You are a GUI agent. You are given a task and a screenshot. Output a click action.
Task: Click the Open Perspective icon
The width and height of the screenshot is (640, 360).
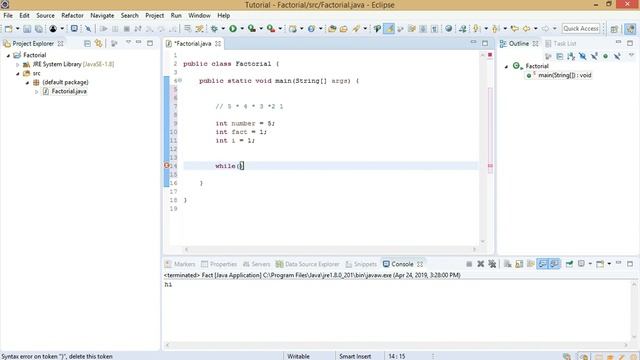pyautogui.click(x=614, y=29)
